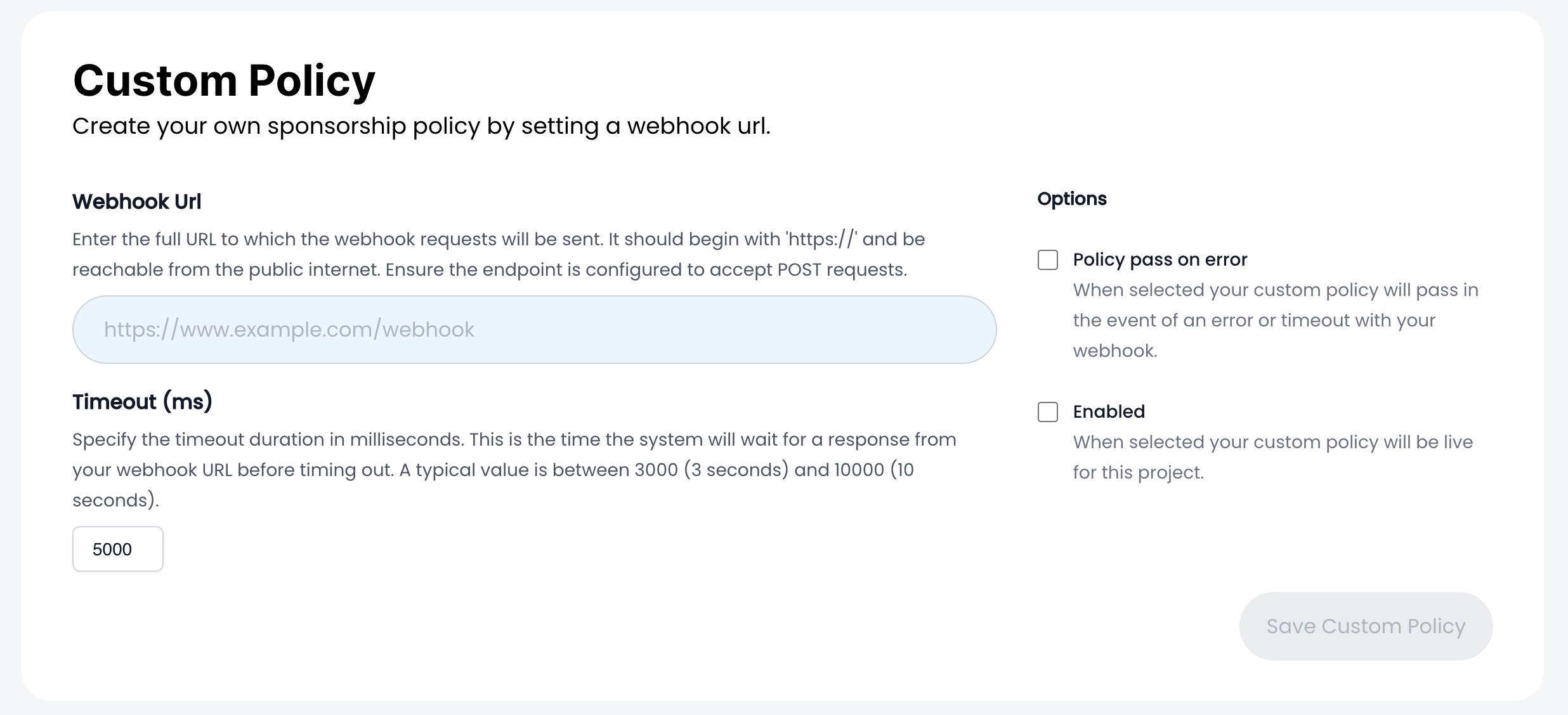Click the 'https://www.example.com/webhook' placeholder text
Viewport: 1568px width, 715px height.
pos(289,330)
